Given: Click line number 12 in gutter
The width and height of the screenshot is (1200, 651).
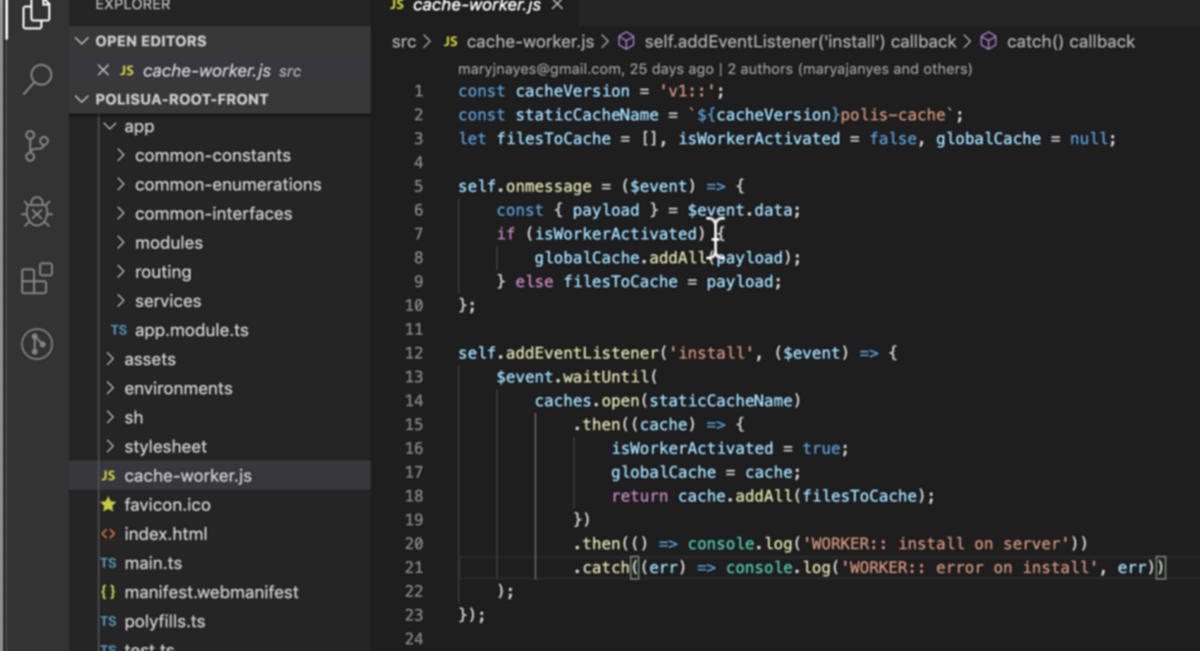Looking at the screenshot, I should click(415, 353).
